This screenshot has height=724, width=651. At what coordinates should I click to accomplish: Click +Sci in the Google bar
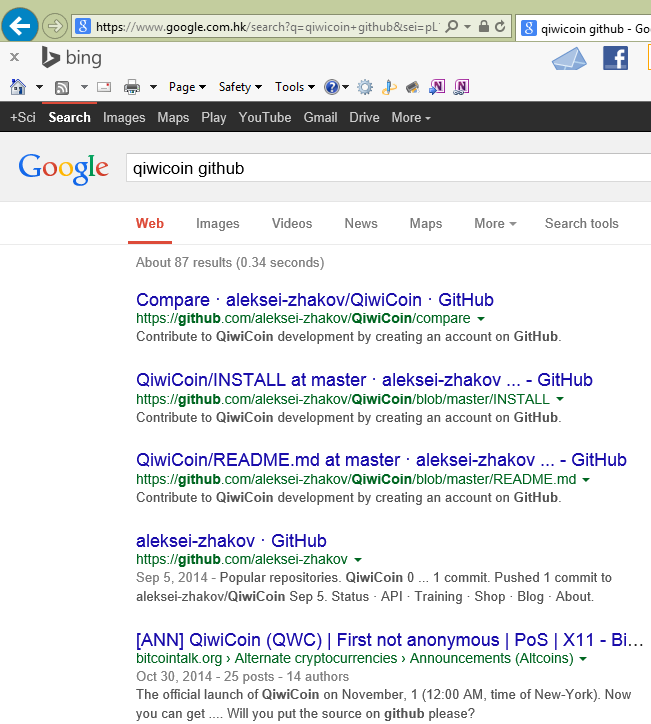pyautogui.click(x=23, y=117)
